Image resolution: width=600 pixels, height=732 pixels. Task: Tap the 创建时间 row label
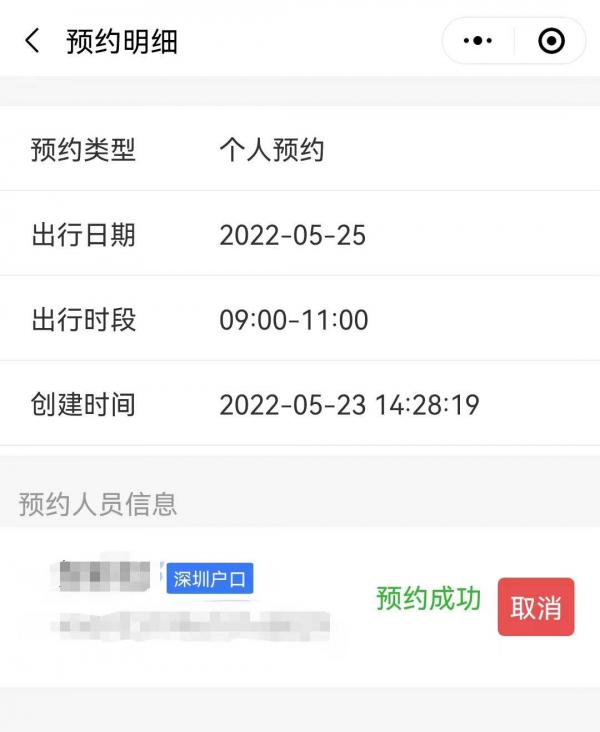pos(83,404)
